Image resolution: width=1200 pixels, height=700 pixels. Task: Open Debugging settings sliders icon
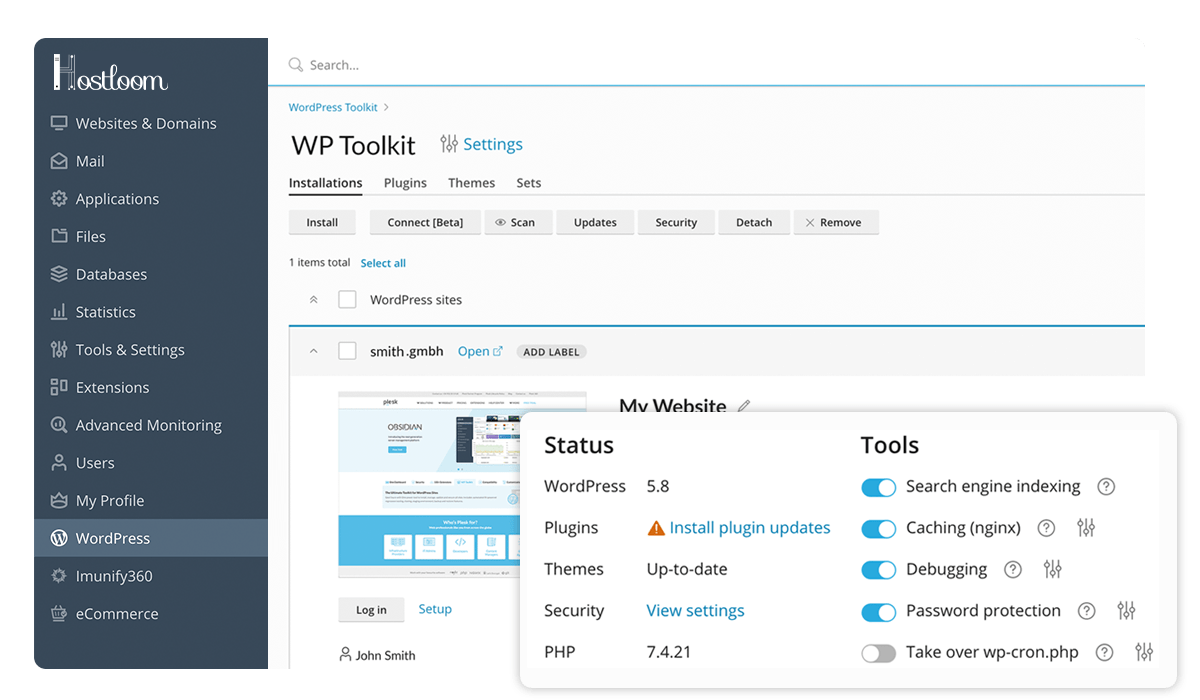[x=1052, y=569]
